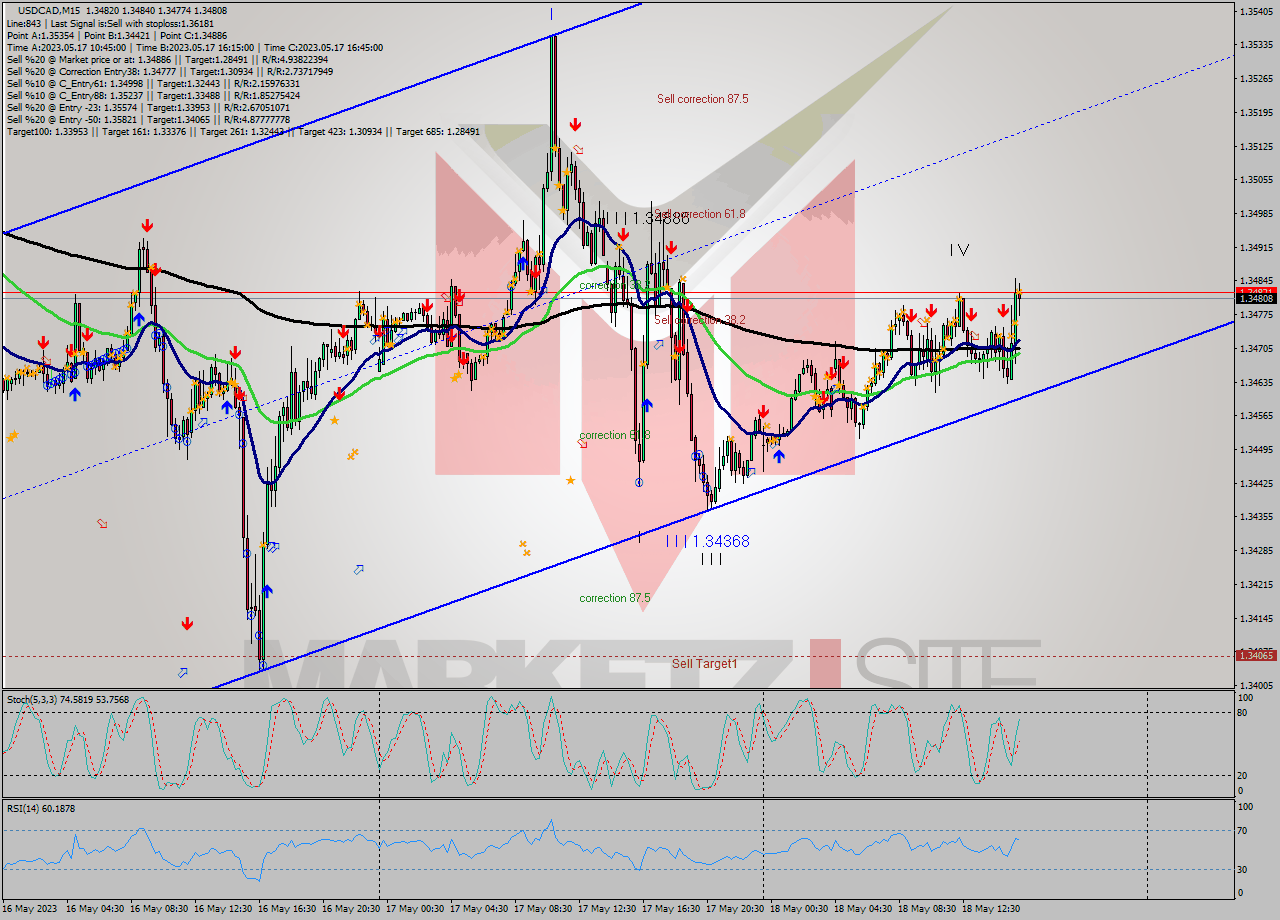
Task: Click the '16 May 2023' date label
Action: tap(30, 909)
